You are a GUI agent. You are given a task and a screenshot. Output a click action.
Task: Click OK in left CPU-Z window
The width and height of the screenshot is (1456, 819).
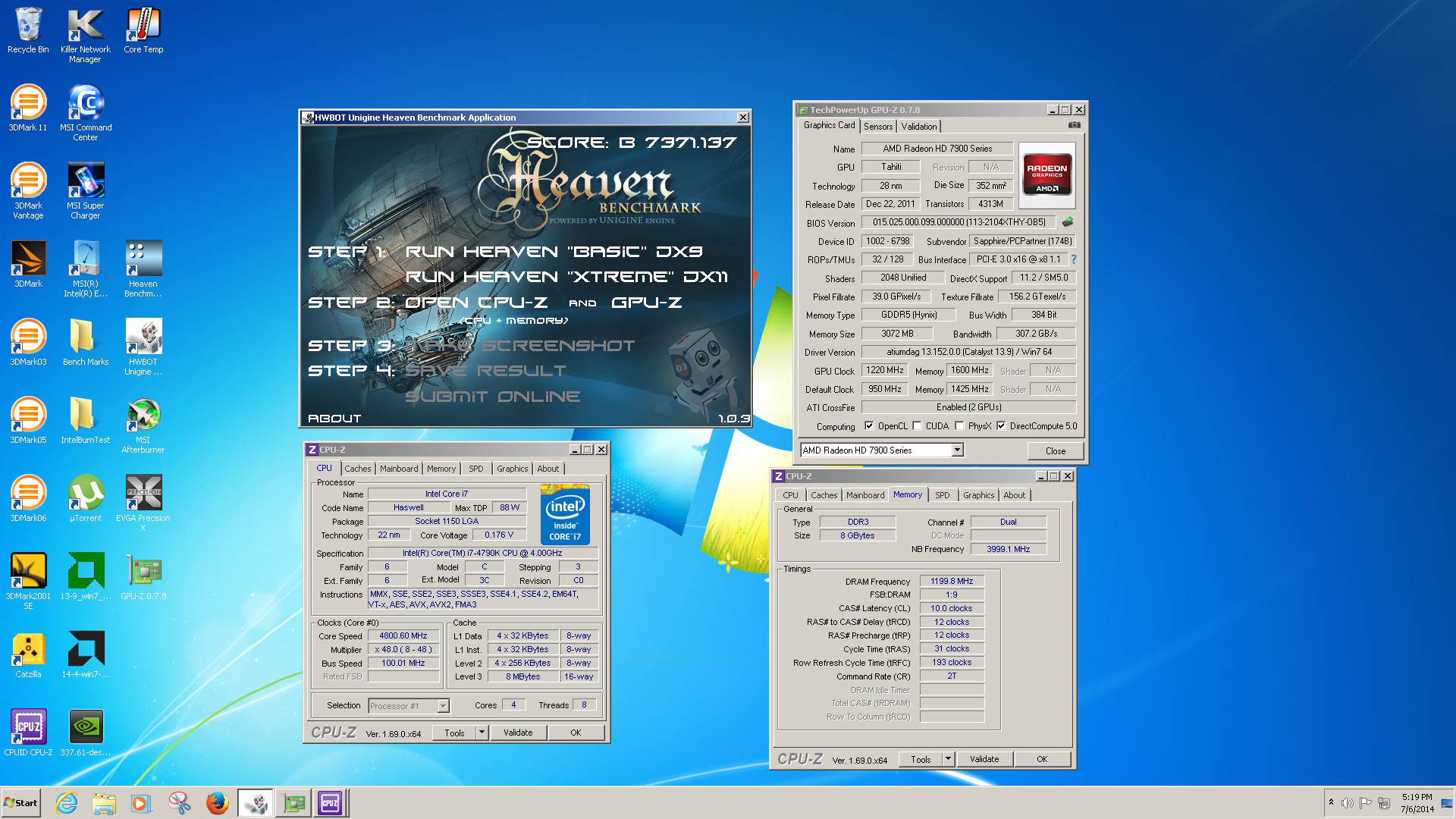[x=576, y=733]
